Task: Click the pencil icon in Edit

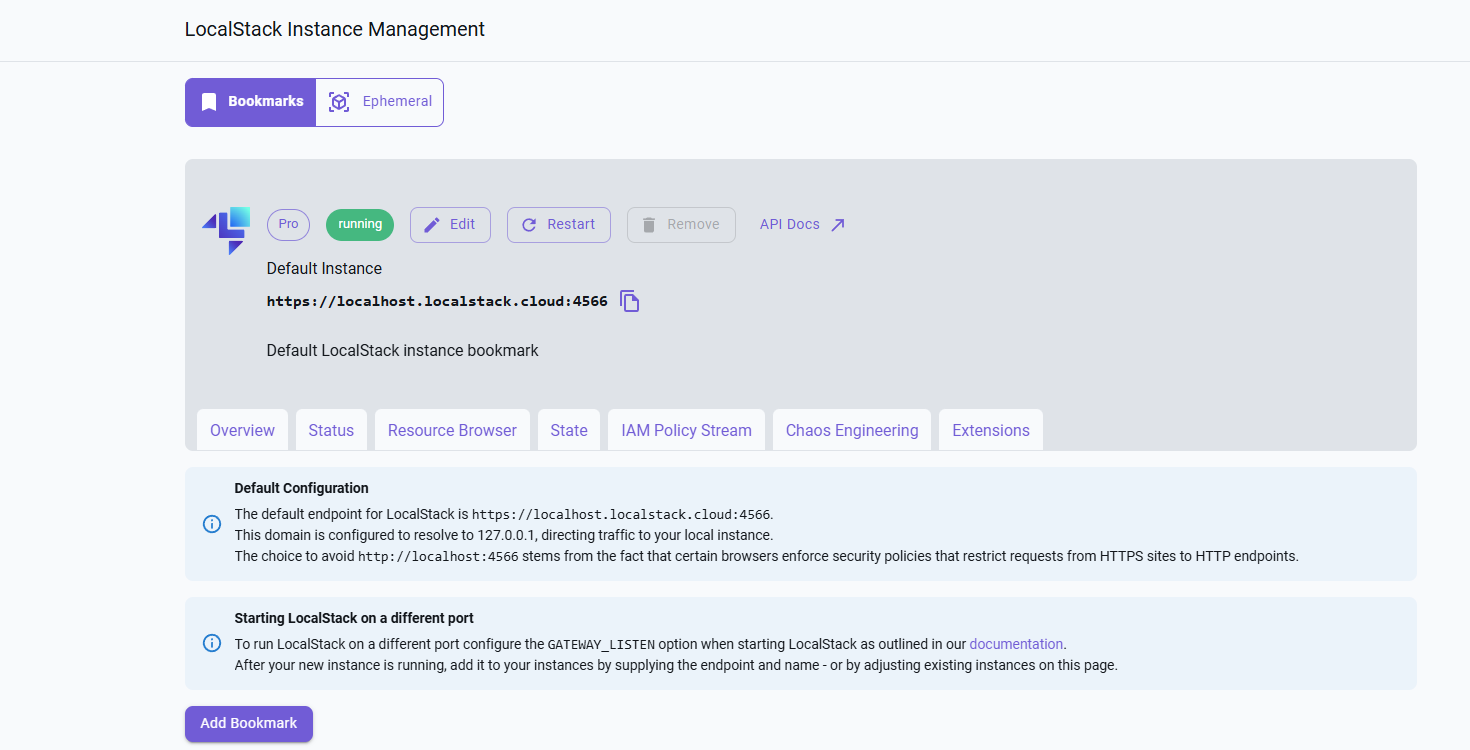Action: click(x=432, y=225)
